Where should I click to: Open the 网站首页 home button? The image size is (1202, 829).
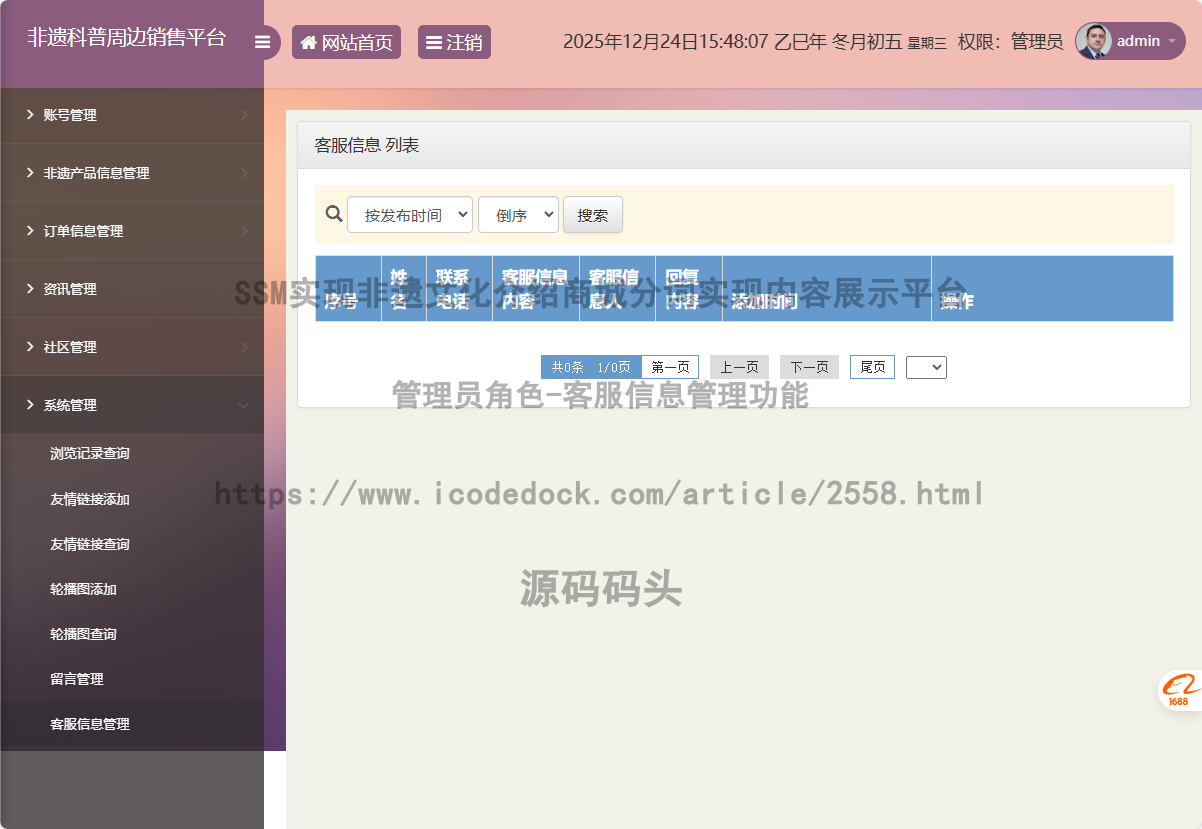[x=346, y=42]
